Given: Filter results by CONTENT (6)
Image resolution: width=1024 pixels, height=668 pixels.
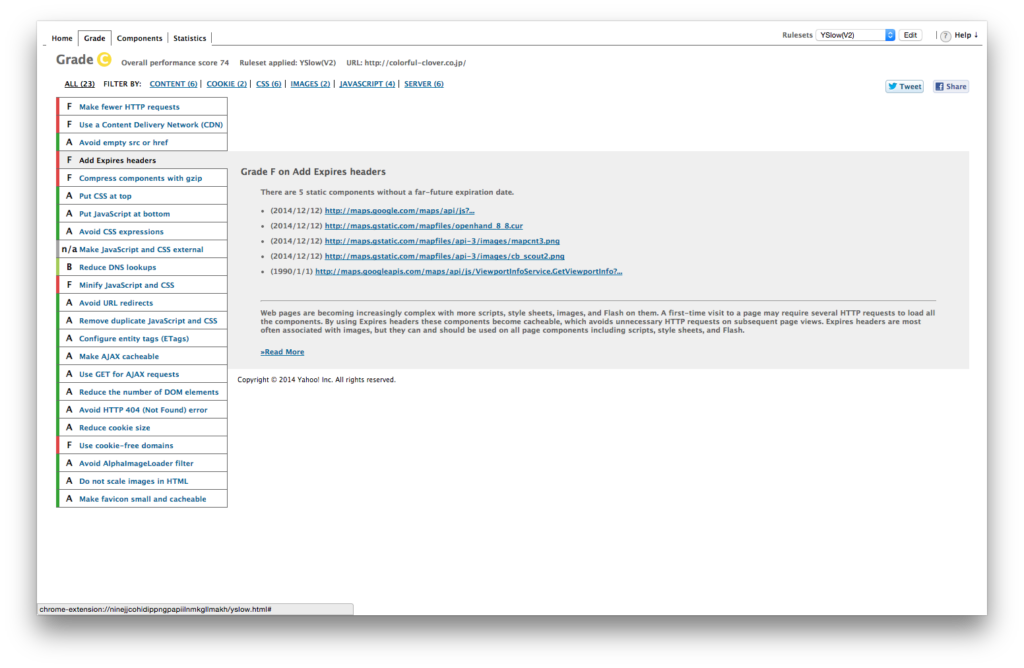Looking at the screenshot, I should click(x=173, y=84).
